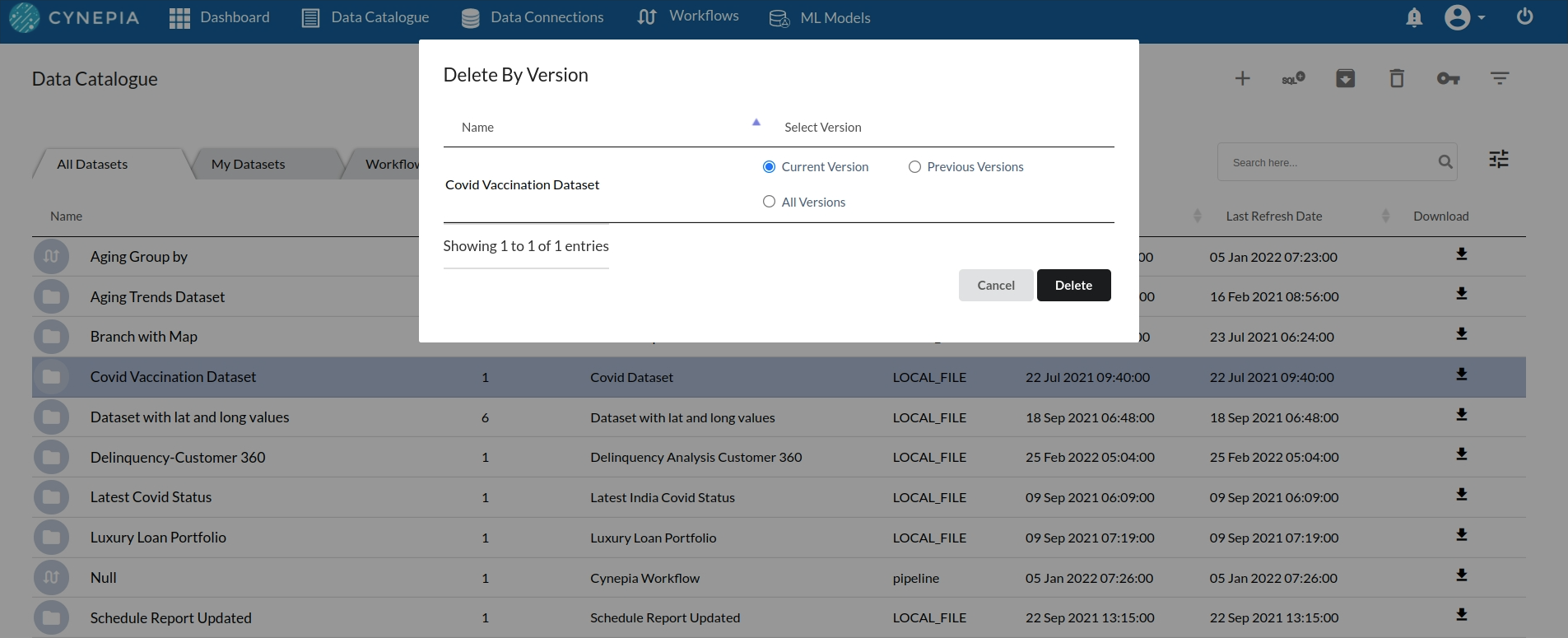The width and height of the screenshot is (1568, 638).
Task: Download the Null workflow dataset
Action: [1461, 575]
